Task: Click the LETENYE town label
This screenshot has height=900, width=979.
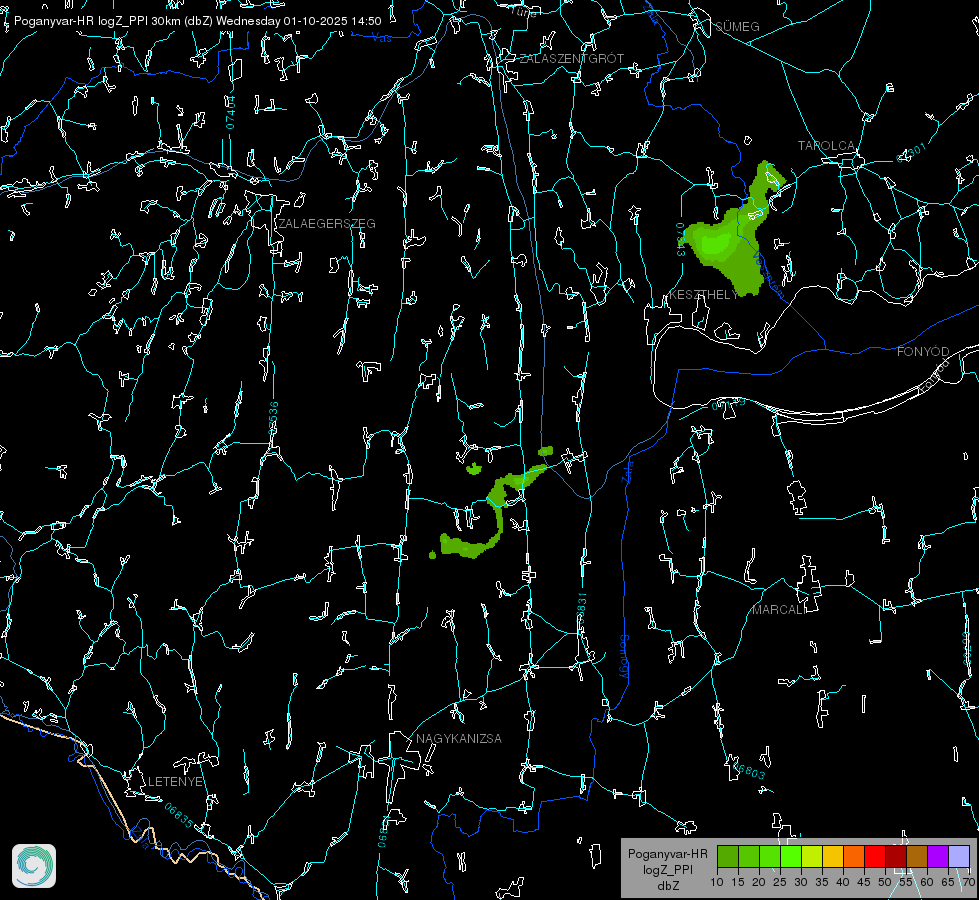Action: pyautogui.click(x=175, y=781)
